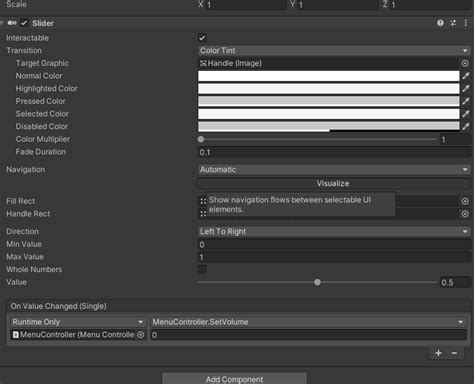
Task: Open the Selected Color swatch
Action: (x=329, y=114)
